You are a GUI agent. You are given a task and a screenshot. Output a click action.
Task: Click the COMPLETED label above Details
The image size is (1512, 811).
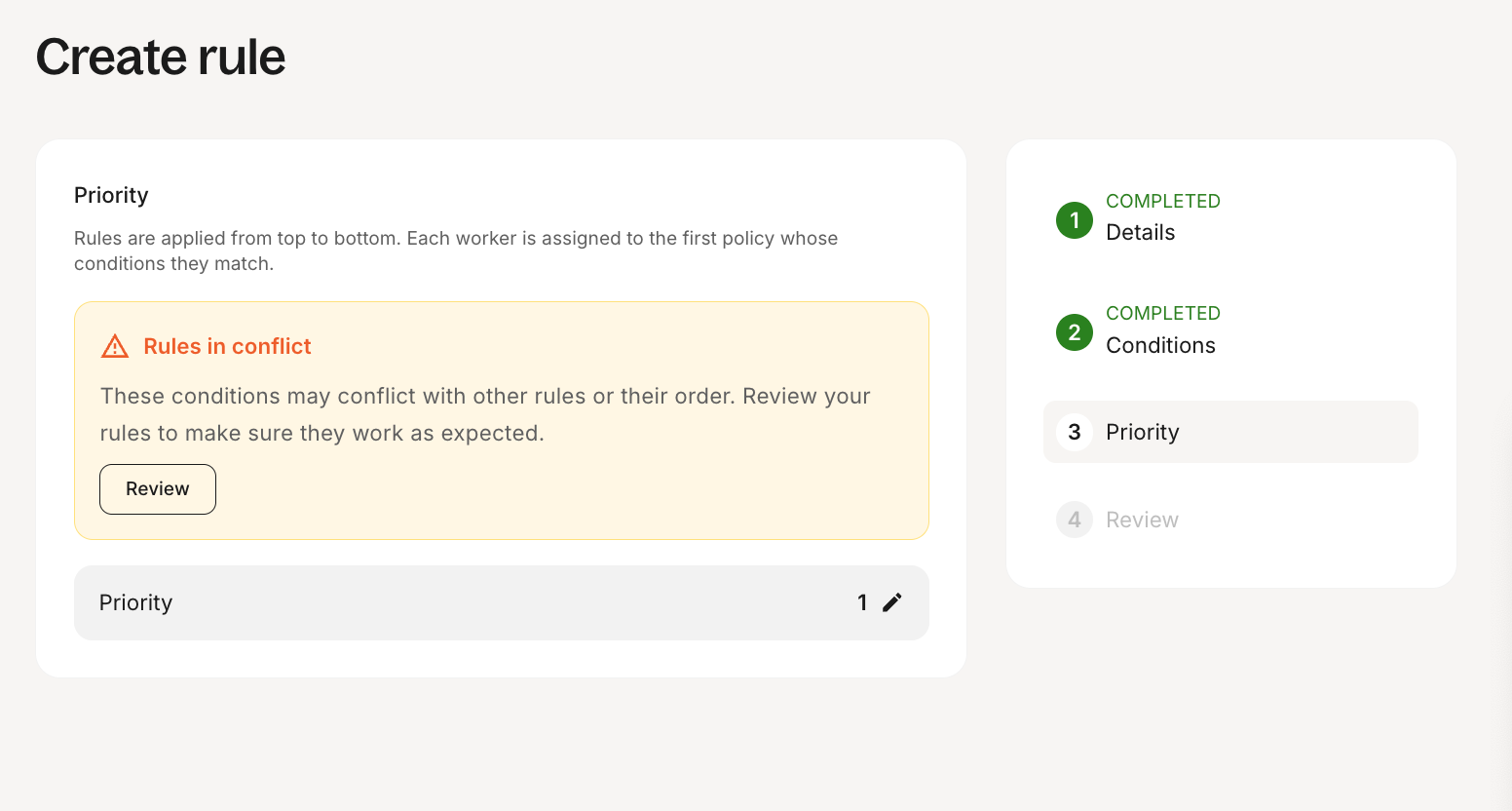[x=1162, y=201]
